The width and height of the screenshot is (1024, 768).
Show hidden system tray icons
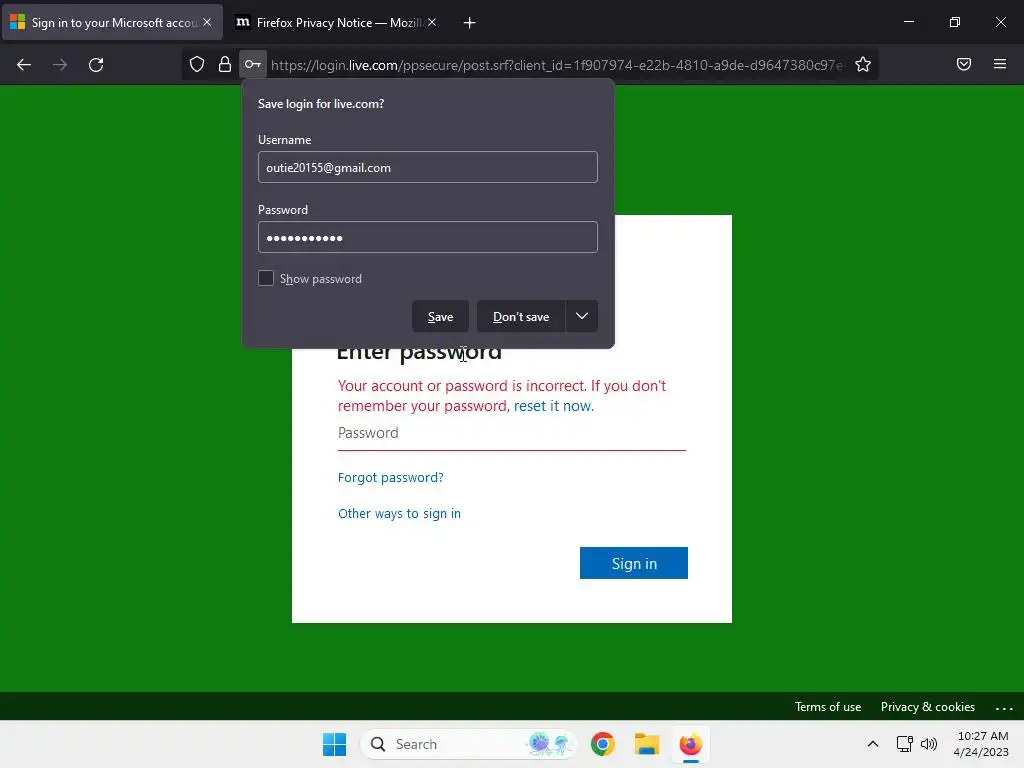coord(872,744)
